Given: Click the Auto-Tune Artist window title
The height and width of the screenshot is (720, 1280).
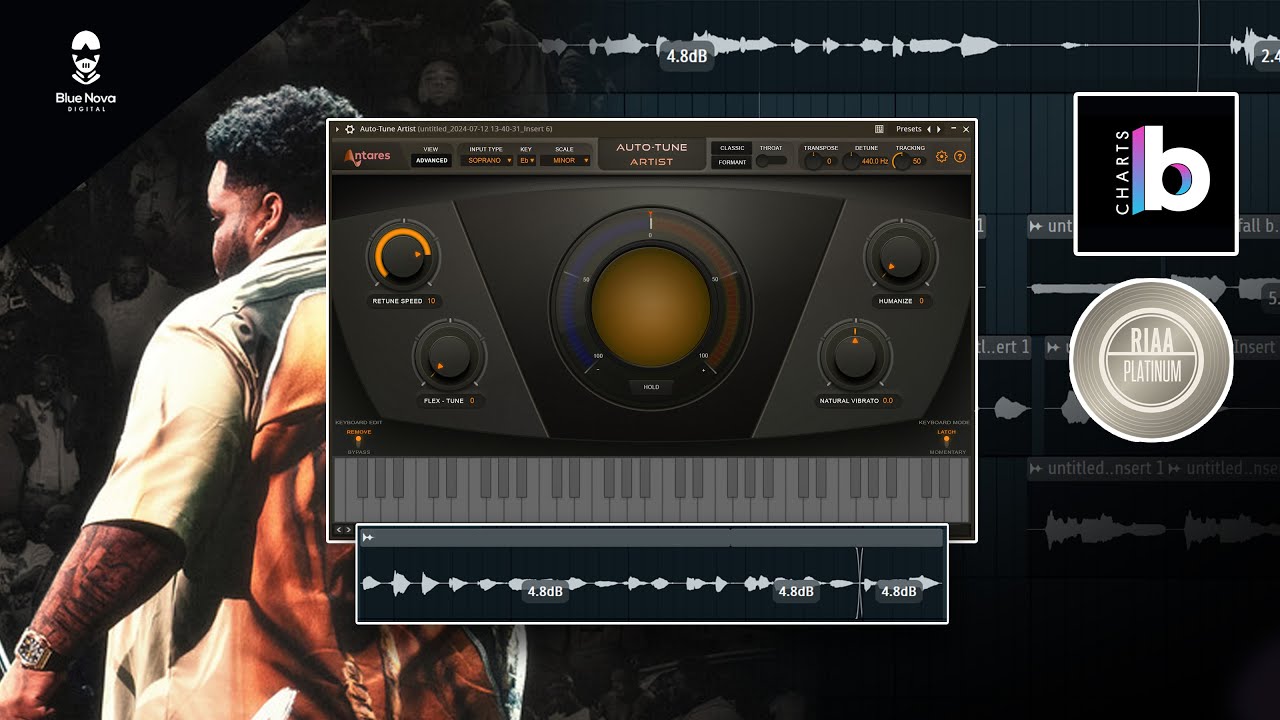Looking at the screenshot, I should point(456,129).
